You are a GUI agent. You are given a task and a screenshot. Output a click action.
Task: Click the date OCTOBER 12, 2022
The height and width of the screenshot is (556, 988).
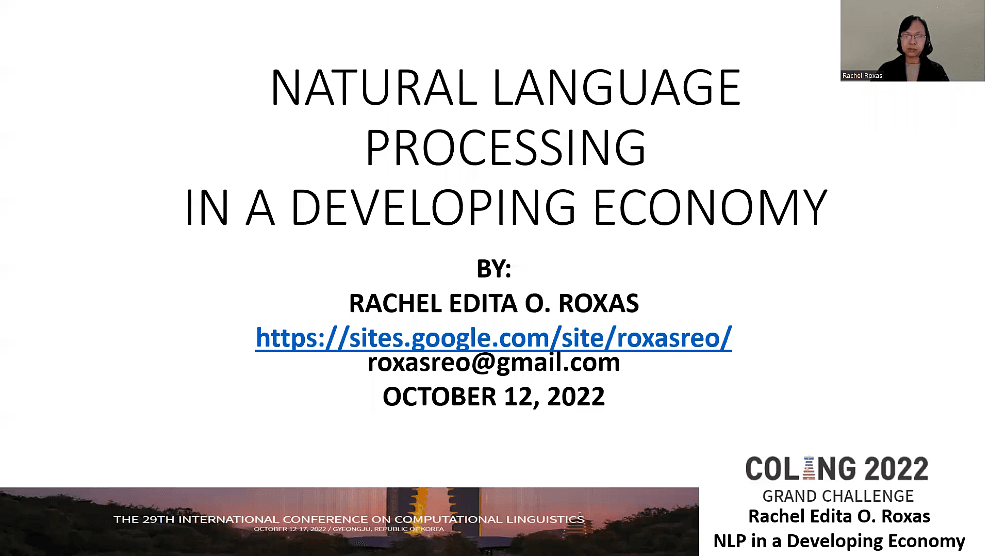(x=493, y=397)
